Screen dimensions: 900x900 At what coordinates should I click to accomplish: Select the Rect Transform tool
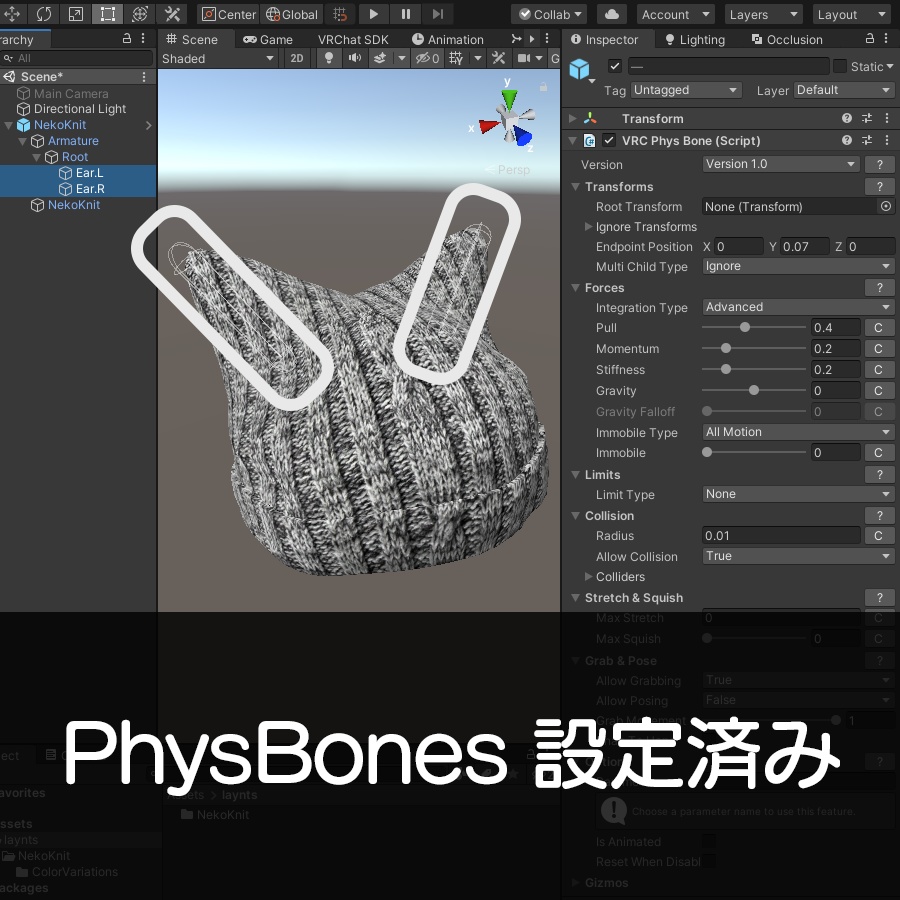pyautogui.click(x=107, y=14)
